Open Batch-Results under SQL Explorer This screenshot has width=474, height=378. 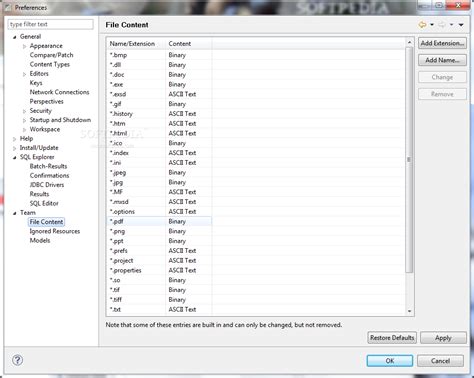click(x=48, y=166)
